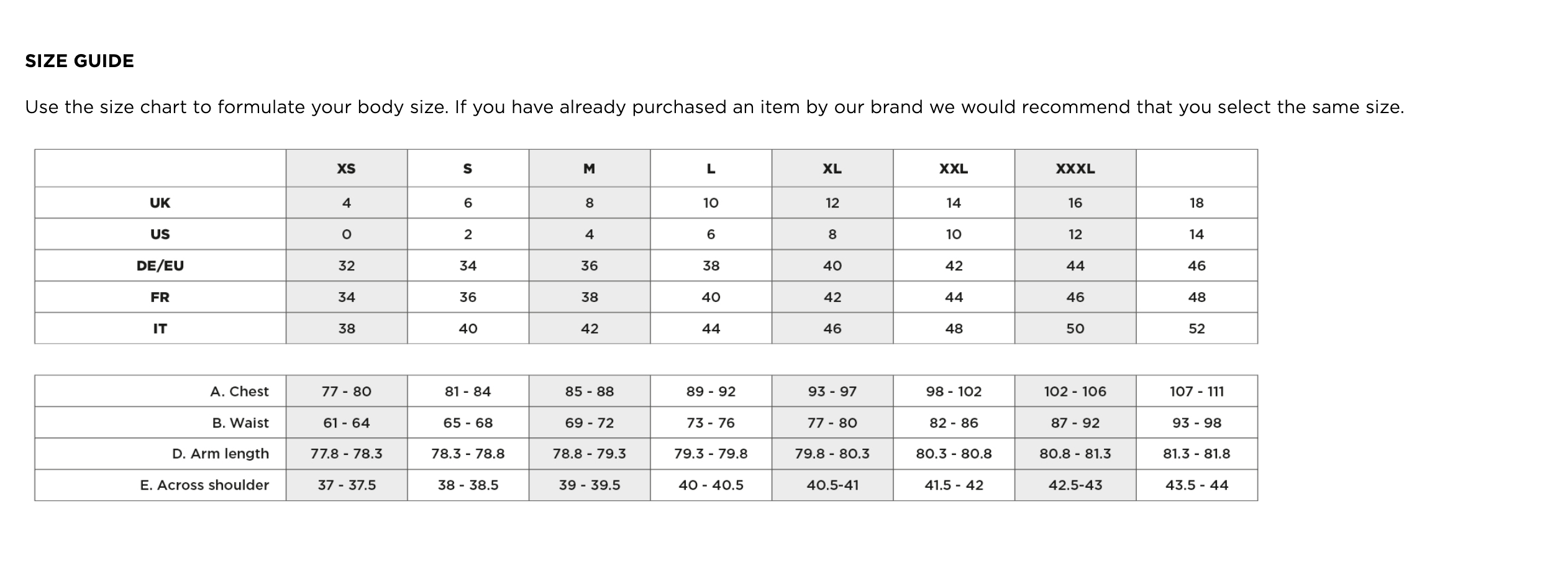Select the DE/EU row label
This screenshot has width=1568, height=573.
pyautogui.click(x=160, y=266)
